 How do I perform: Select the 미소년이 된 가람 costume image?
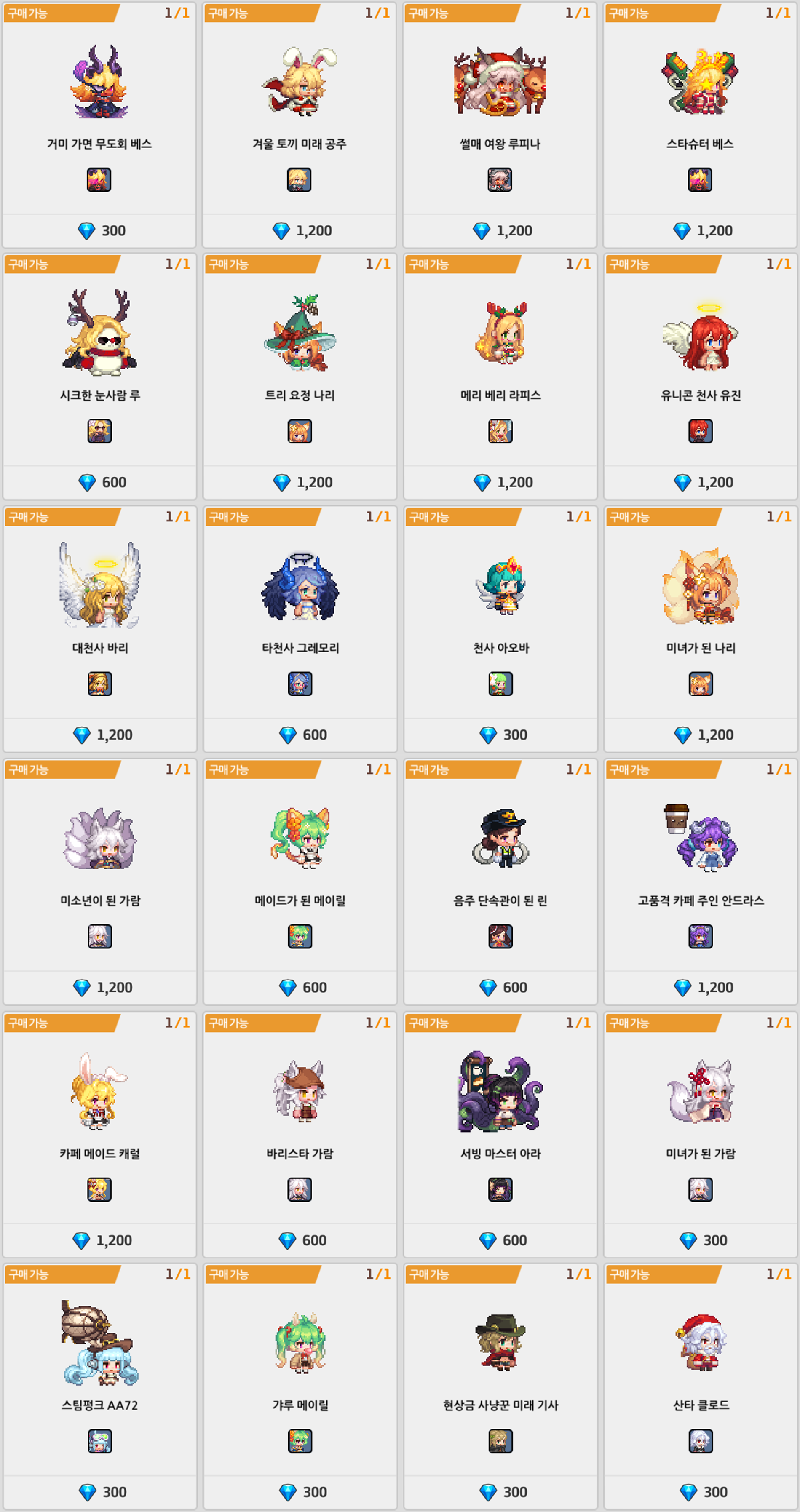pyautogui.click(x=100, y=839)
